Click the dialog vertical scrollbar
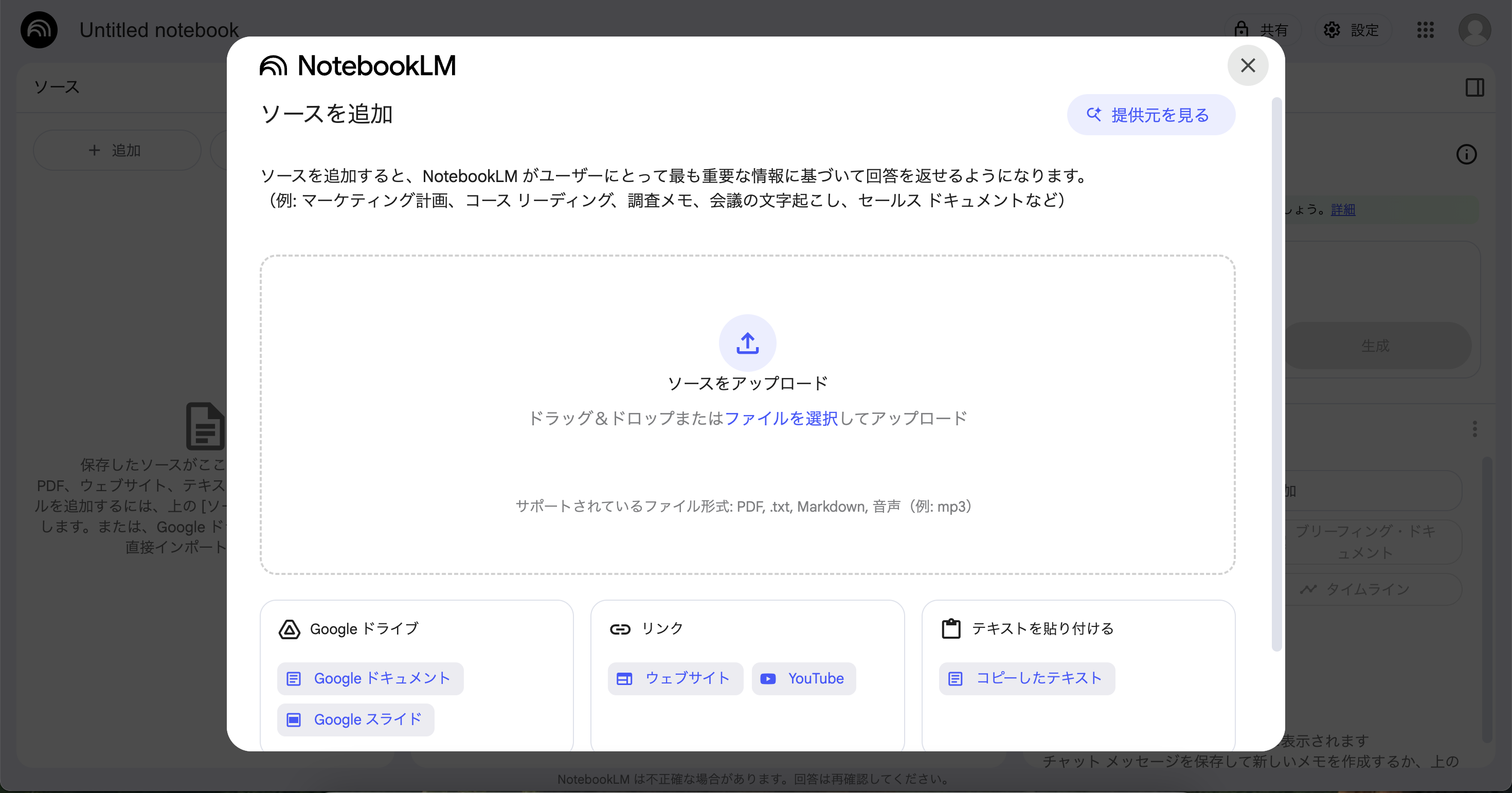This screenshot has height=793, width=1512. coord(1276,375)
